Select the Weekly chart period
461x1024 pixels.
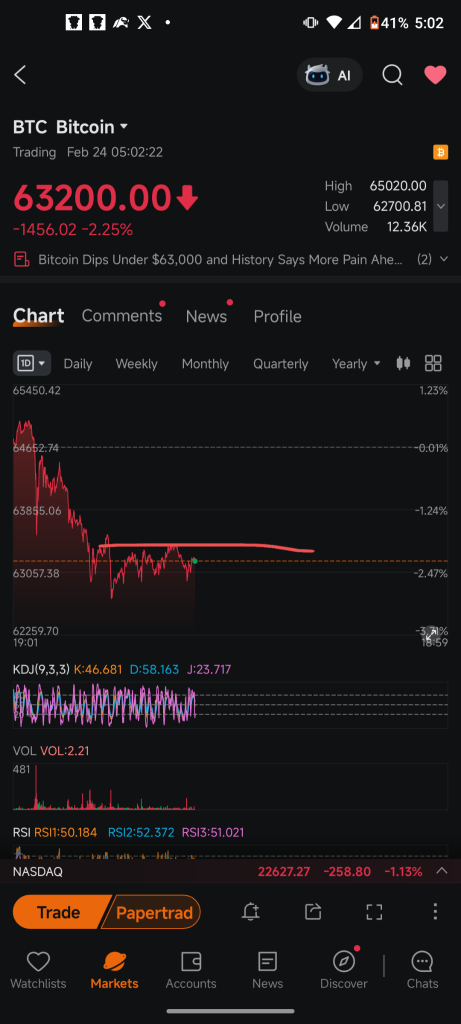(136, 364)
